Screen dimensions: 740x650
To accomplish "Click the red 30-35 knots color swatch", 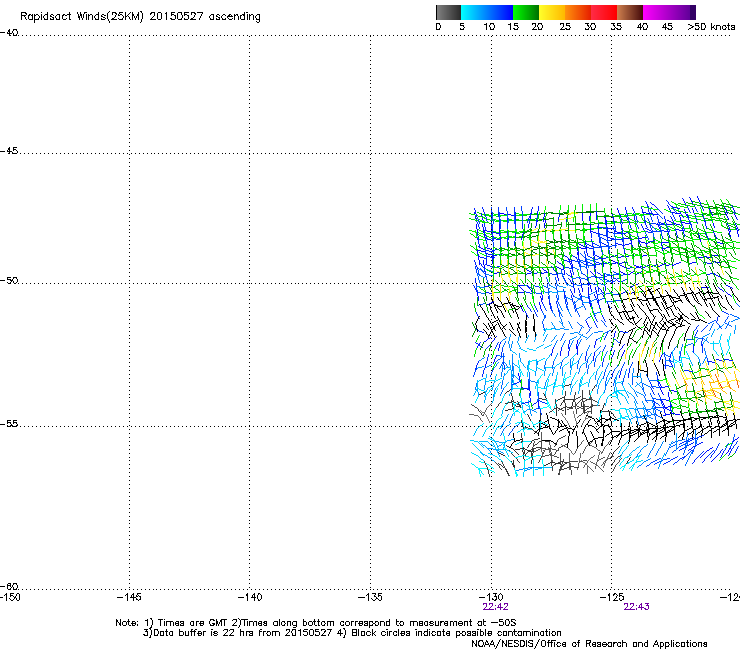I will pos(604,12).
